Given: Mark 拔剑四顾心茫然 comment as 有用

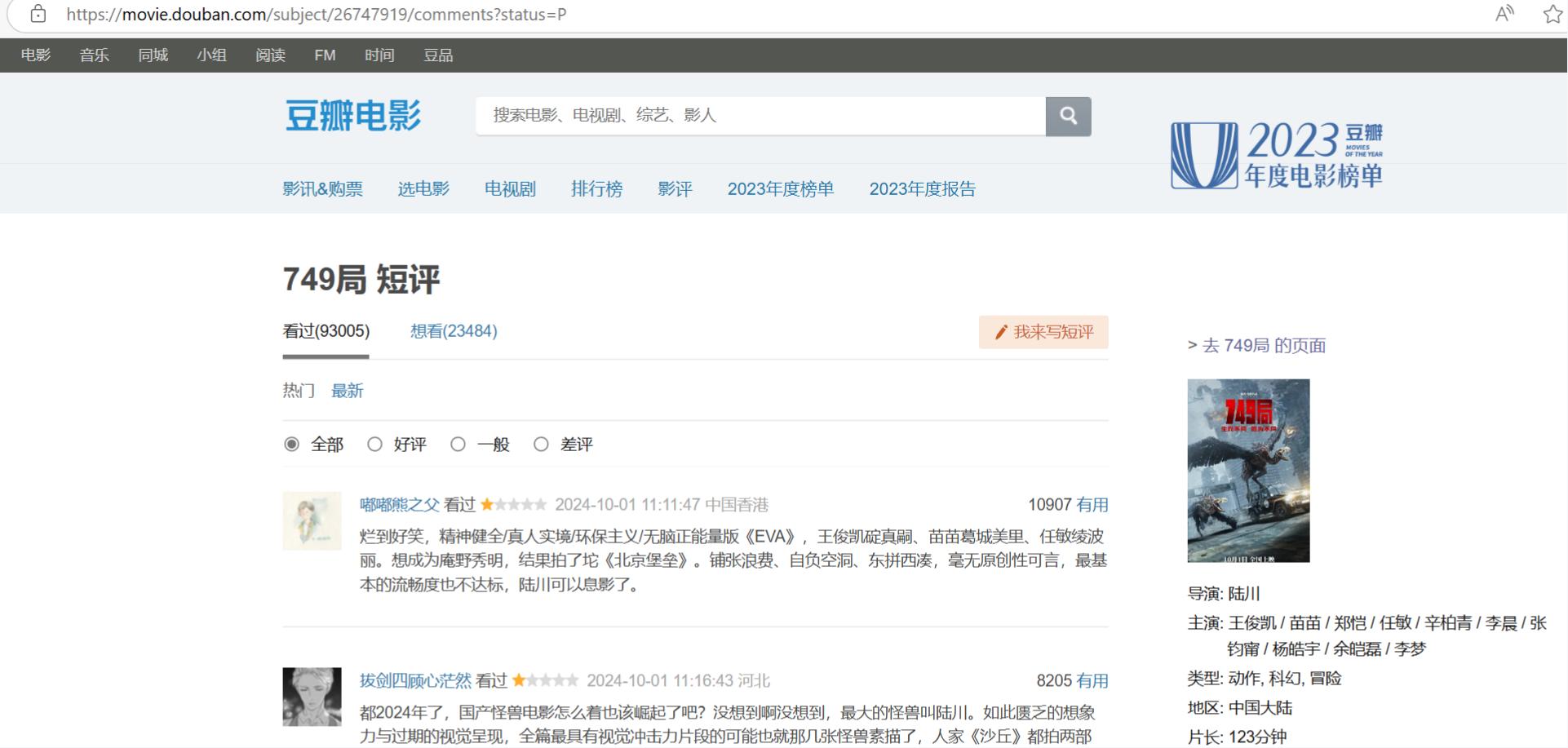Looking at the screenshot, I should pos(1092,680).
